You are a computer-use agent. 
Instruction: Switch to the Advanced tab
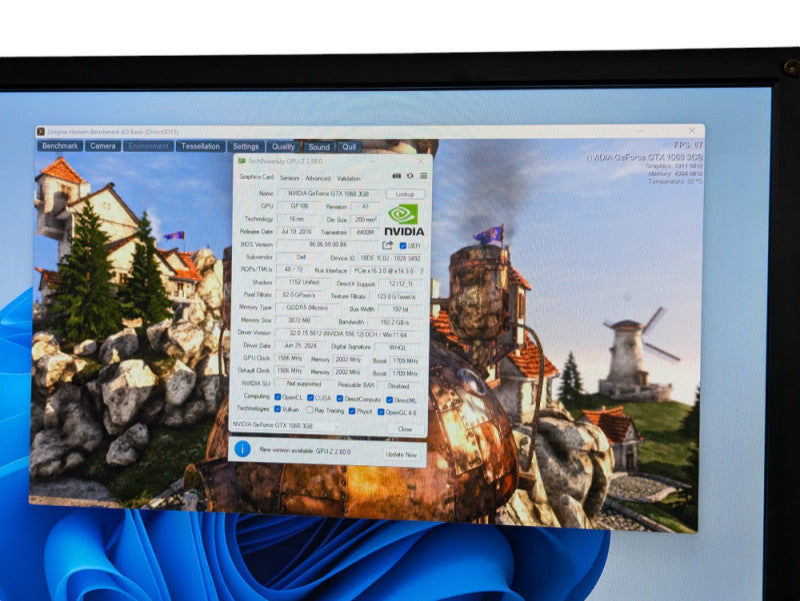coord(318,178)
